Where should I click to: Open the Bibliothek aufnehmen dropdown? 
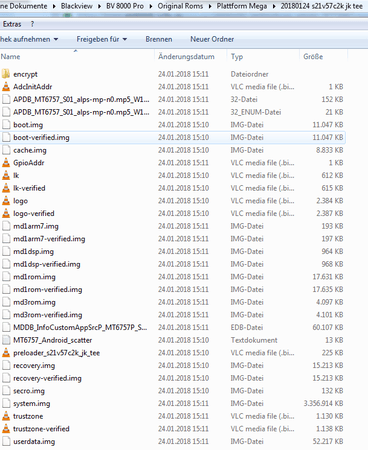pyautogui.click(x=29, y=39)
